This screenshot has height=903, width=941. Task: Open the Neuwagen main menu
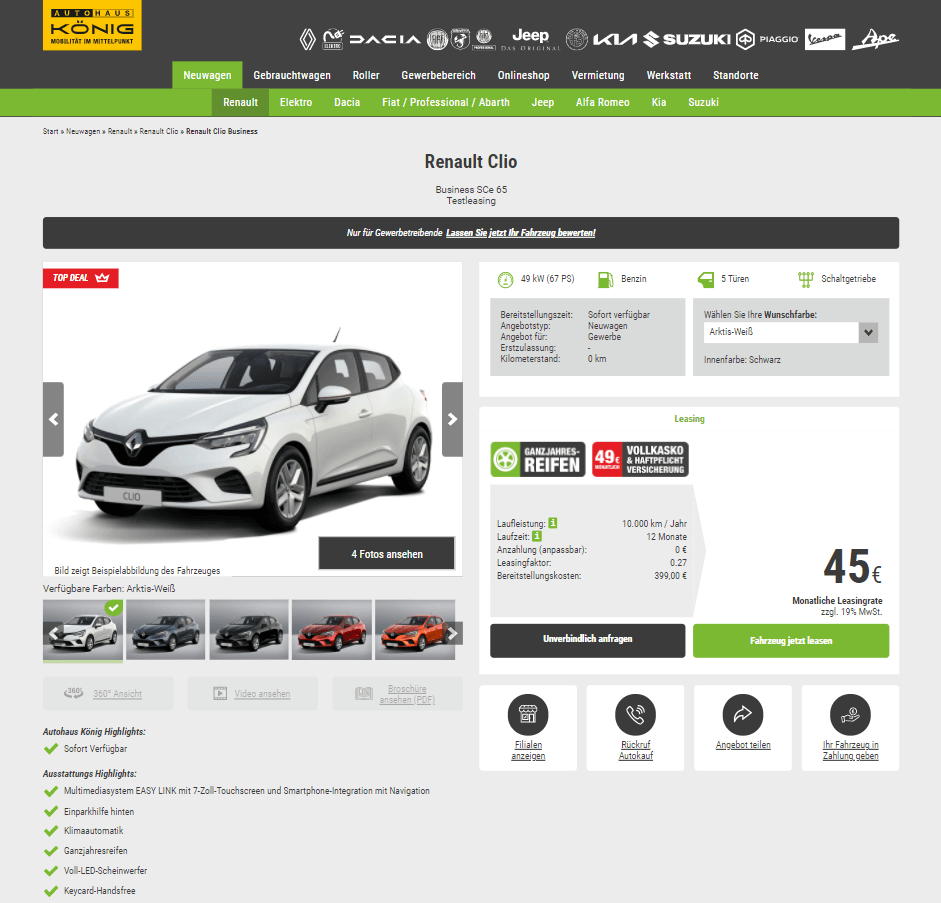click(x=207, y=75)
